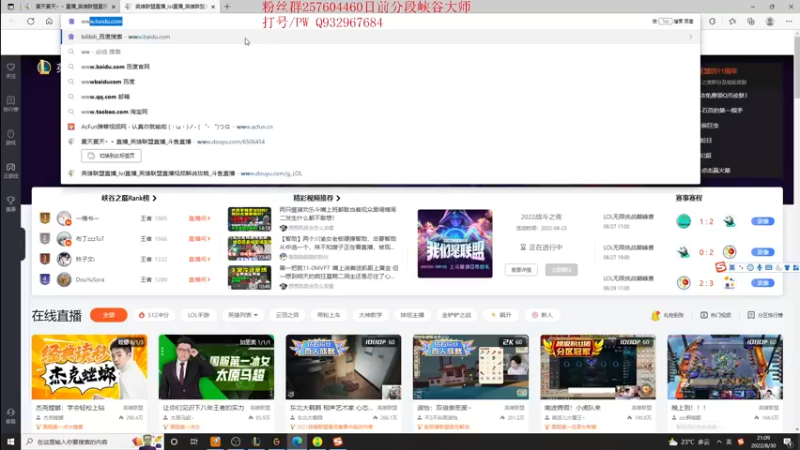The image size is (800, 450).
Task: Open Task View on the taskbar
Action: [194, 441]
